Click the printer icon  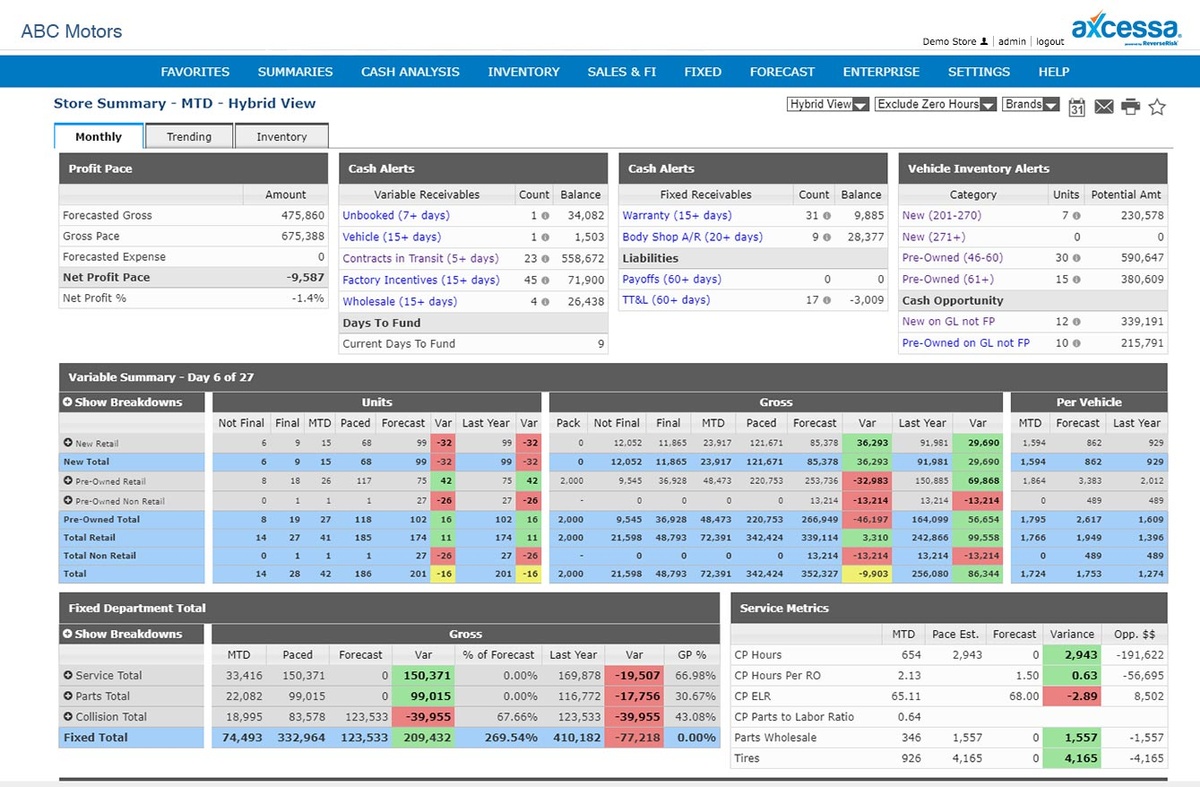(x=1130, y=107)
